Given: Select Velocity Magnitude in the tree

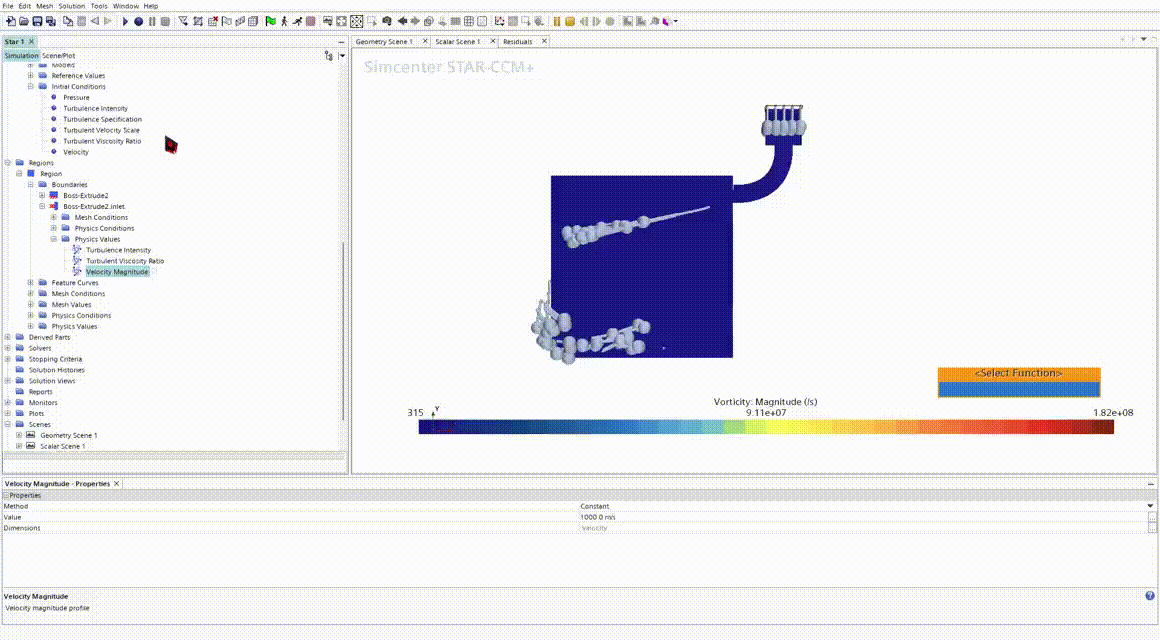Looking at the screenshot, I should pyautogui.click(x=117, y=272).
